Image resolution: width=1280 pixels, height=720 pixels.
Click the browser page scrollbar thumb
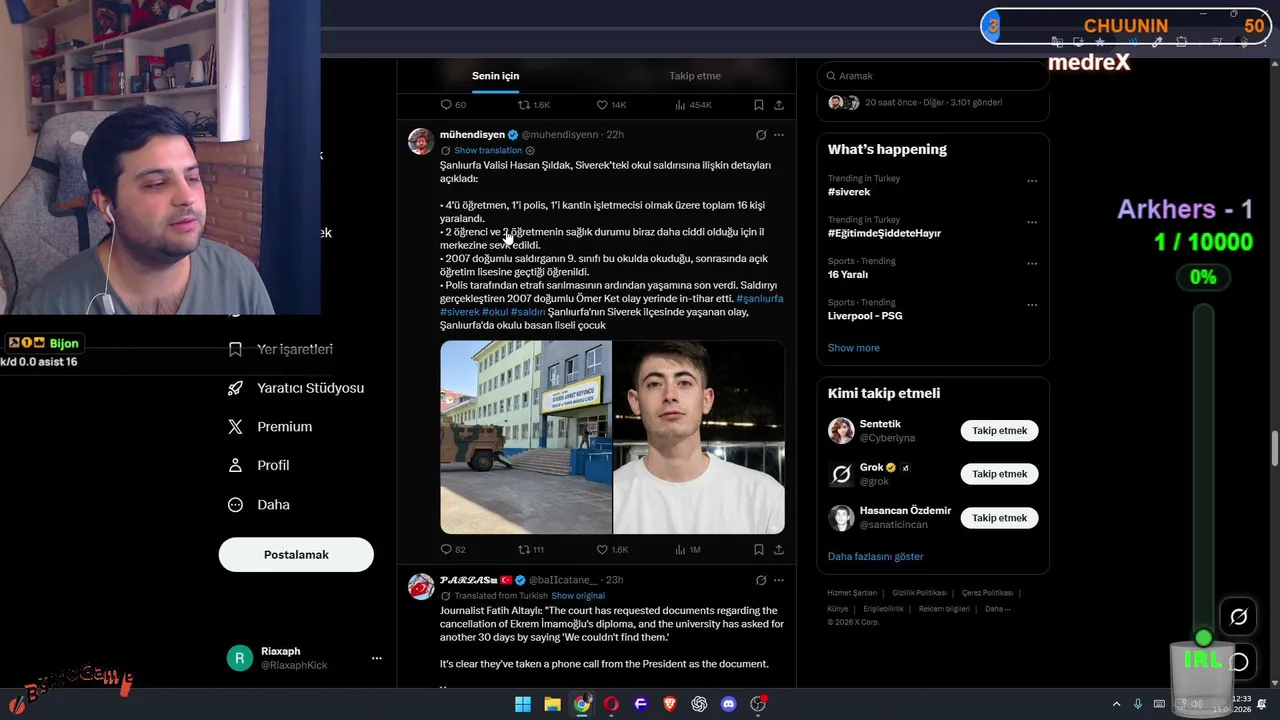coord(1274,448)
